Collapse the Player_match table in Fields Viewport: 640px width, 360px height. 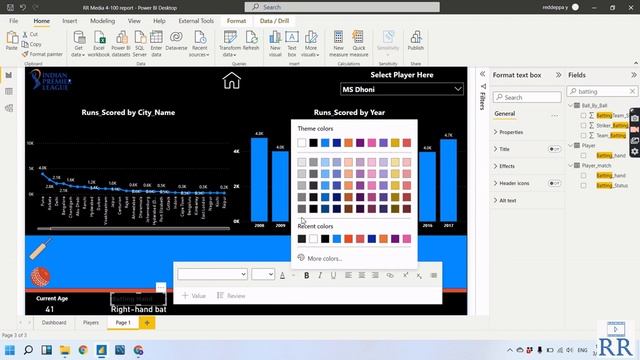coord(571,165)
